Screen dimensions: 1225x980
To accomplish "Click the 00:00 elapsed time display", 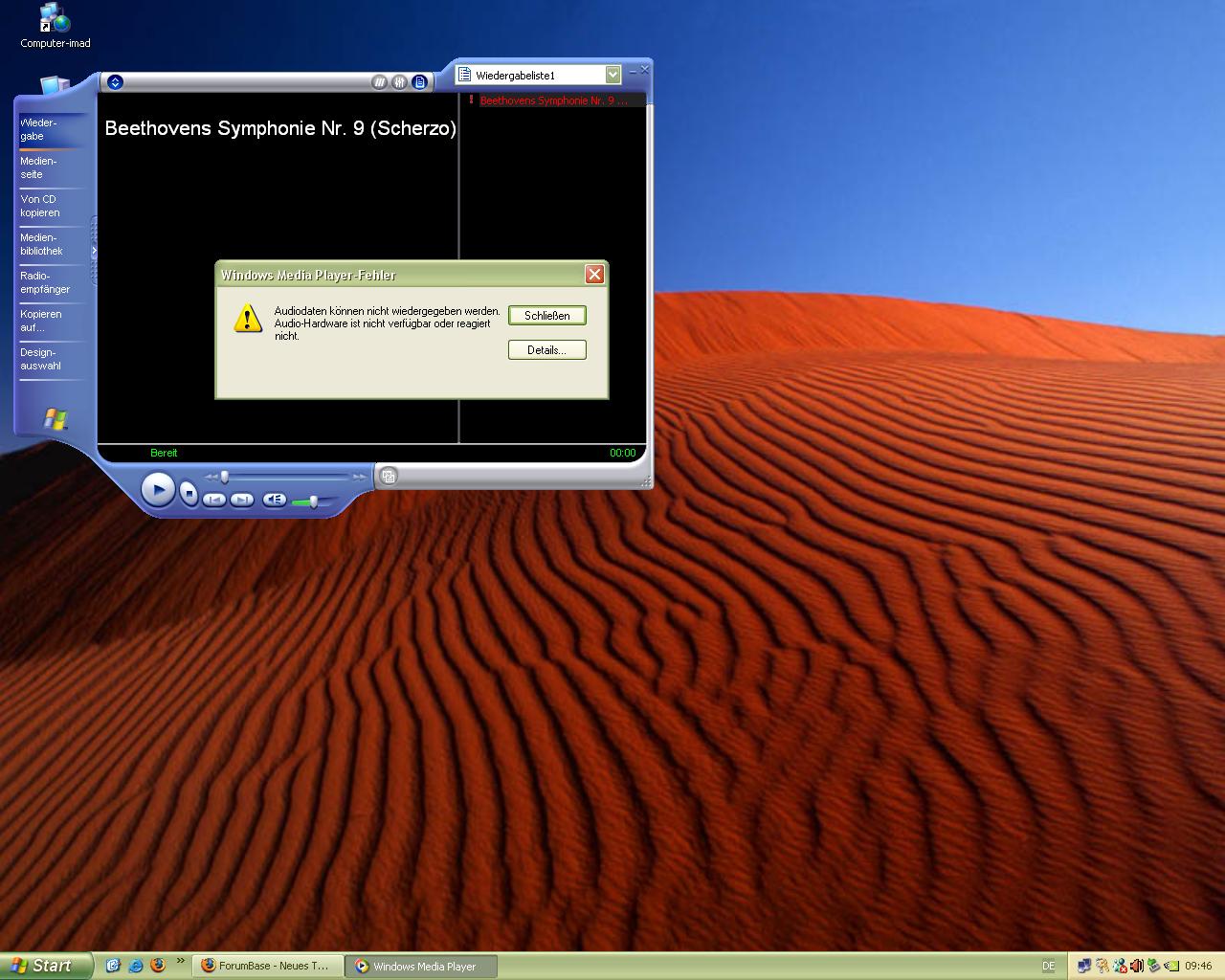I will [x=623, y=453].
